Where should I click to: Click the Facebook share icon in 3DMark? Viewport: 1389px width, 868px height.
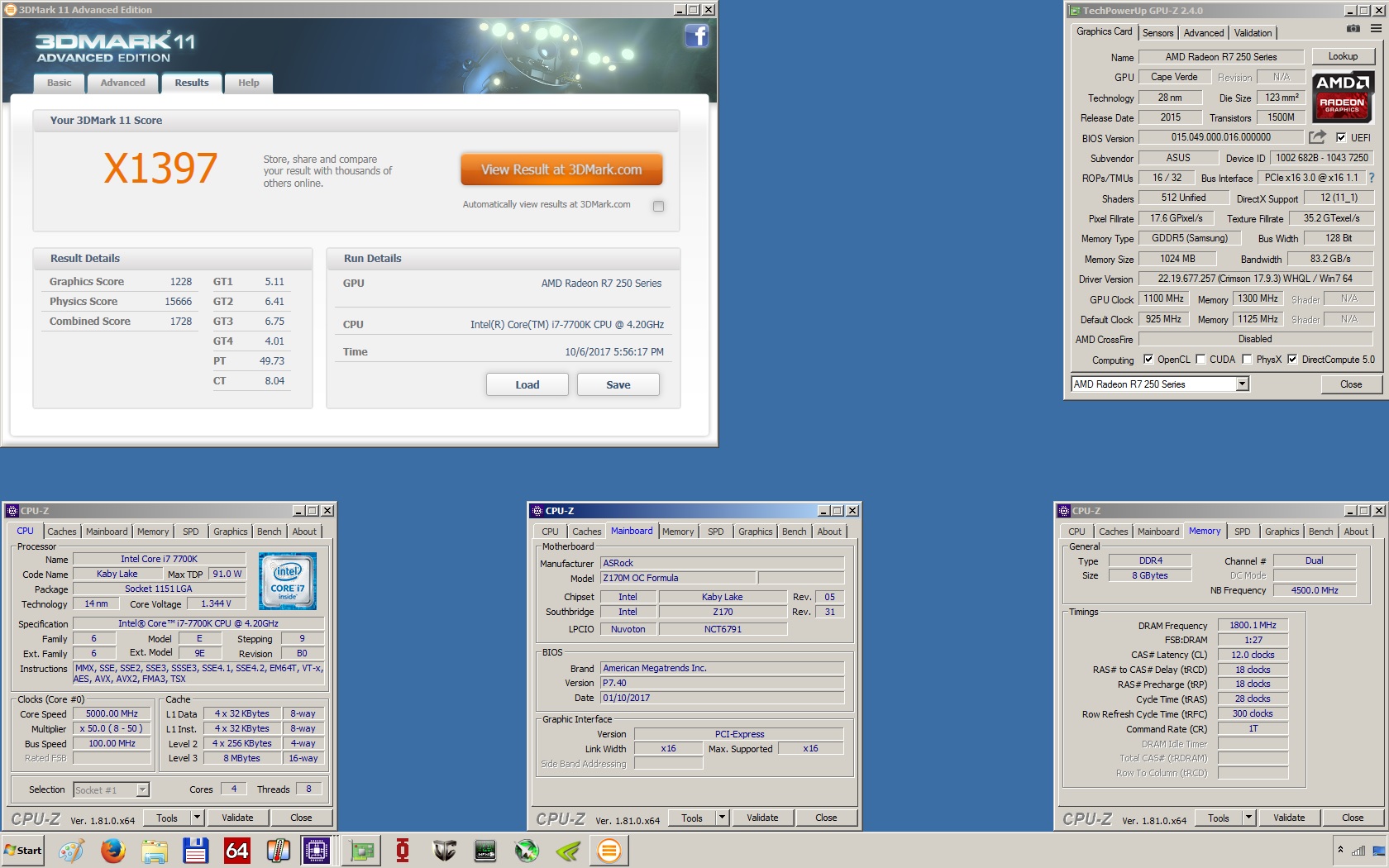tap(697, 36)
